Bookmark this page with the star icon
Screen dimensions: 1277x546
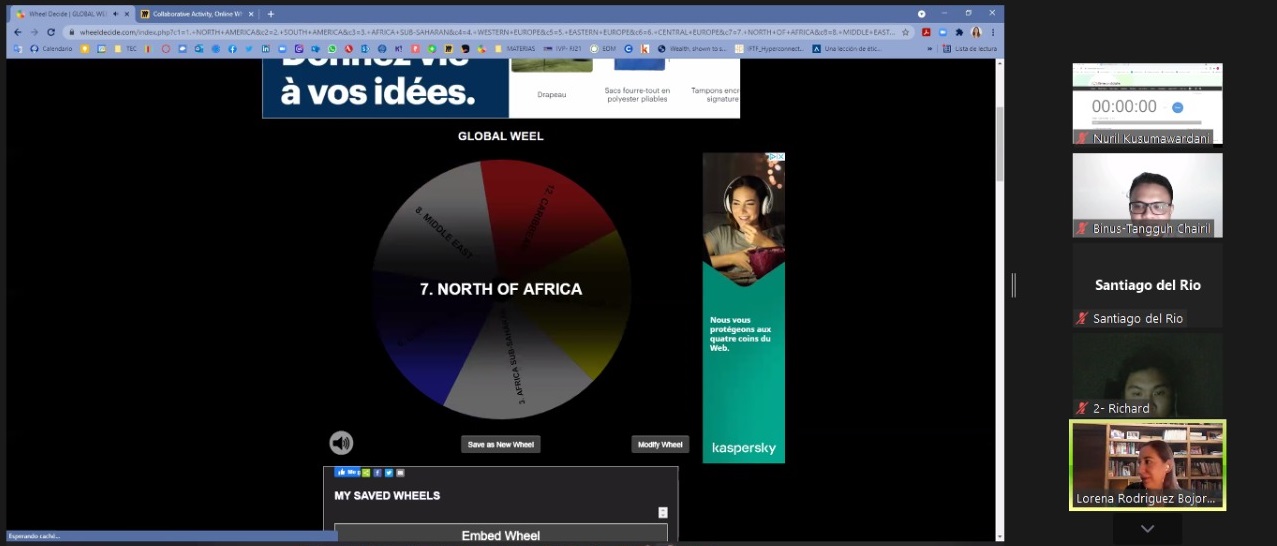(906, 32)
